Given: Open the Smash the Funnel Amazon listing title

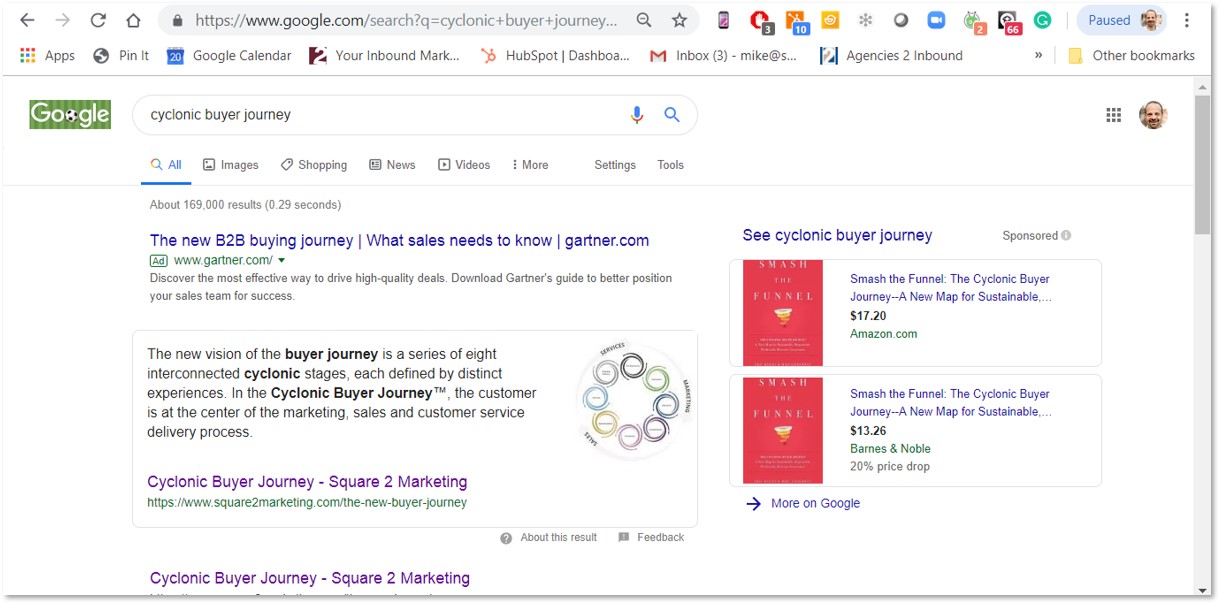Looking at the screenshot, I should tap(950, 288).
